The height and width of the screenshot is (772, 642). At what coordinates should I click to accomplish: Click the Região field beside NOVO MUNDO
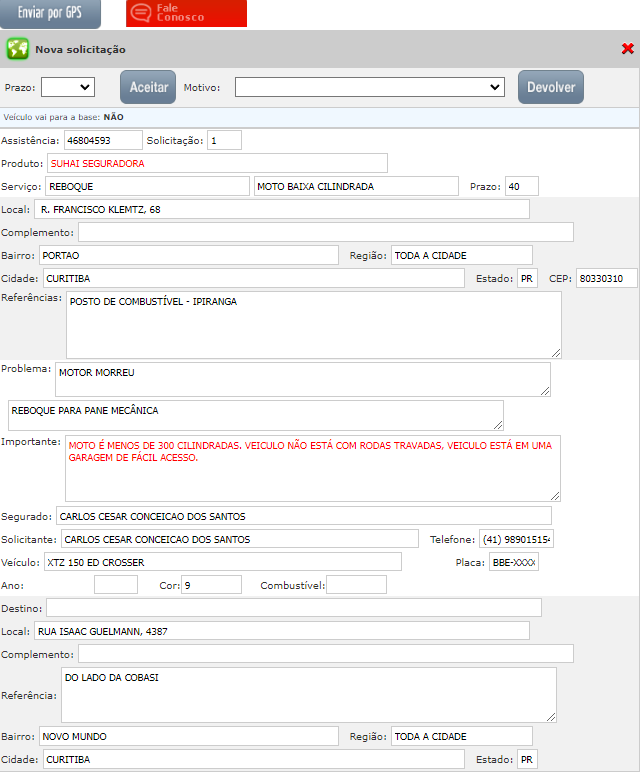pyautogui.click(x=462, y=736)
